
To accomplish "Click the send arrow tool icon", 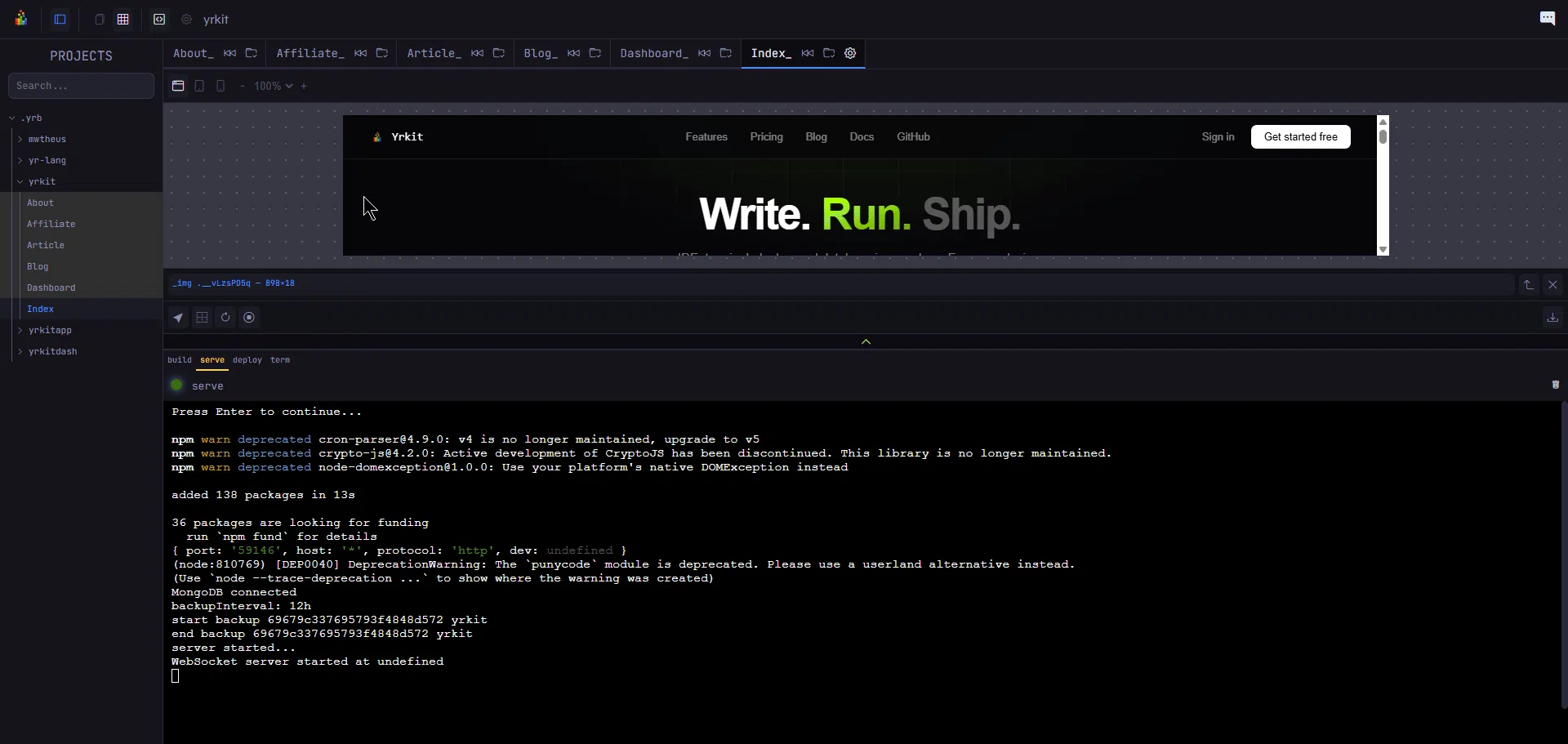I will pyautogui.click(x=178, y=318).
